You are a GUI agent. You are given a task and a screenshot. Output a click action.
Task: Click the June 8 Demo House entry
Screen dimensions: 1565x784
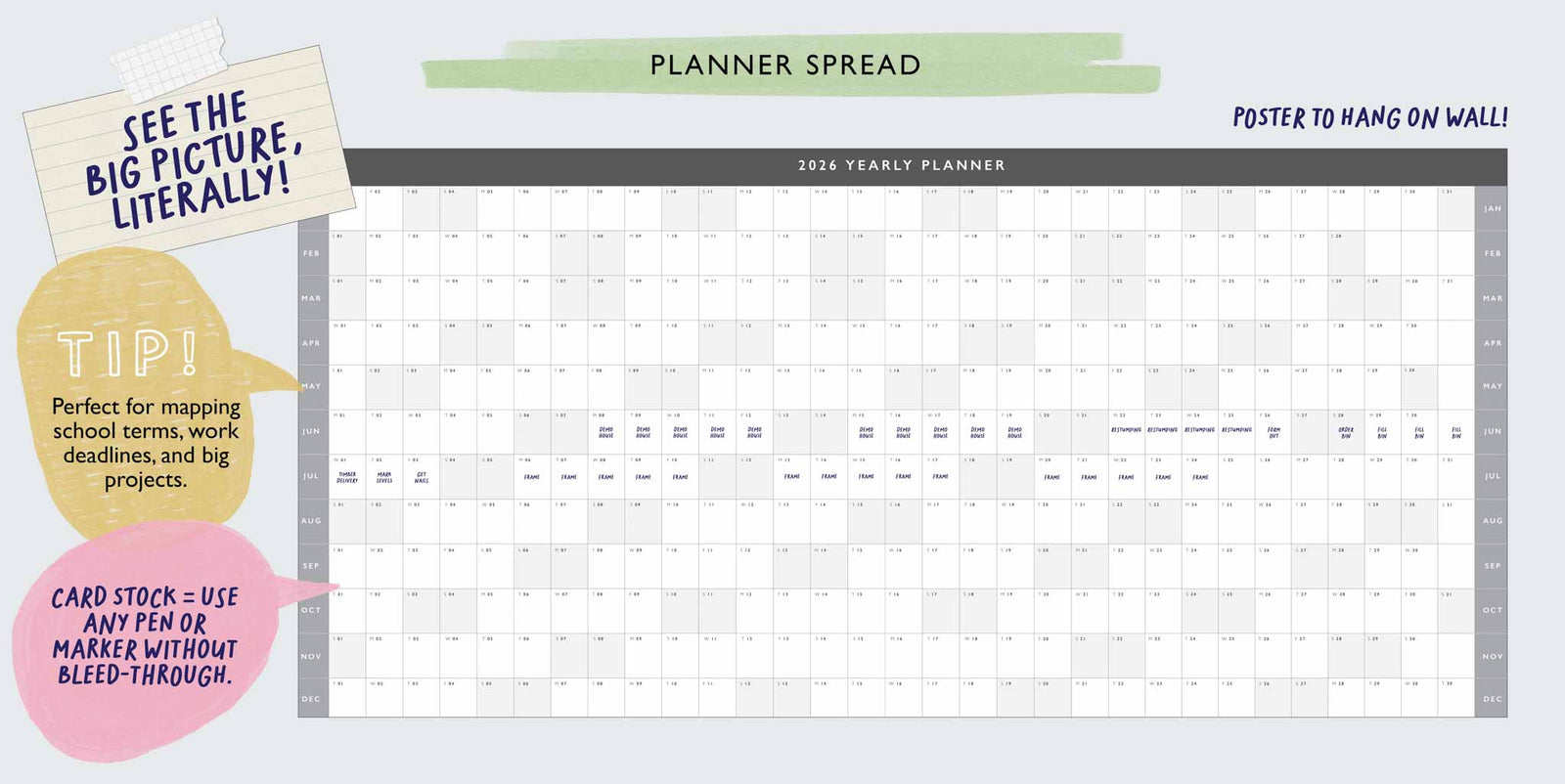(x=606, y=431)
